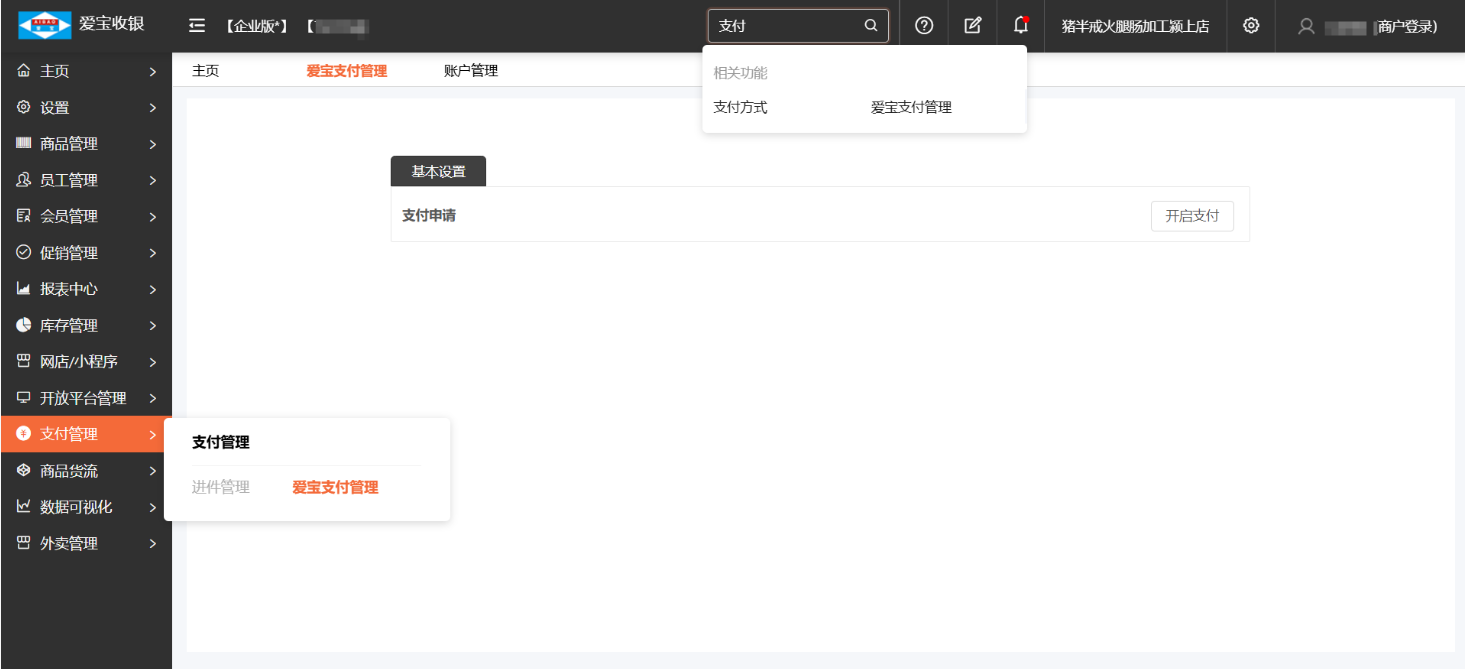Open the 数据可视化 sidebar item

[85, 507]
